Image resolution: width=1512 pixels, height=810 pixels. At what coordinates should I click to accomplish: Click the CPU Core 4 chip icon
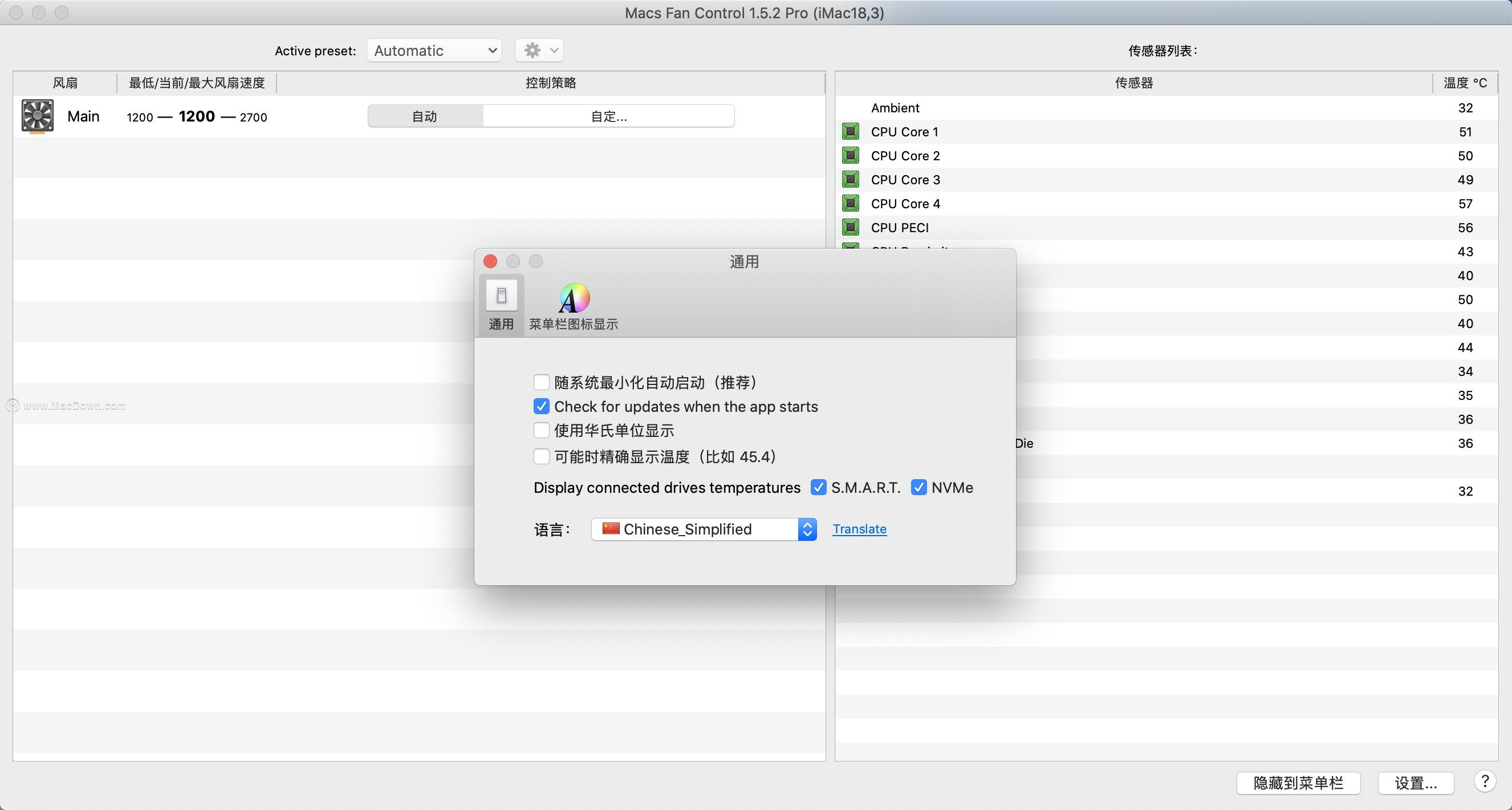(x=851, y=203)
